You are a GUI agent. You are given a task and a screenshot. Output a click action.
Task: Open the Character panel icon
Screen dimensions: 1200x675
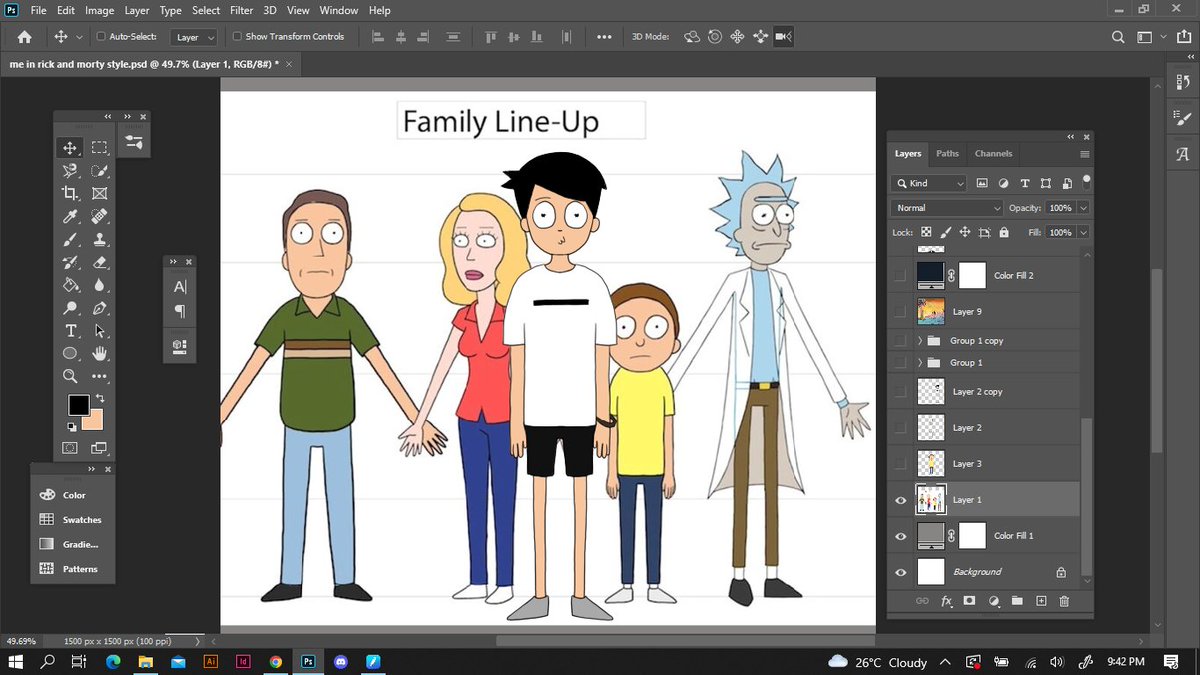click(x=180, y=286)
